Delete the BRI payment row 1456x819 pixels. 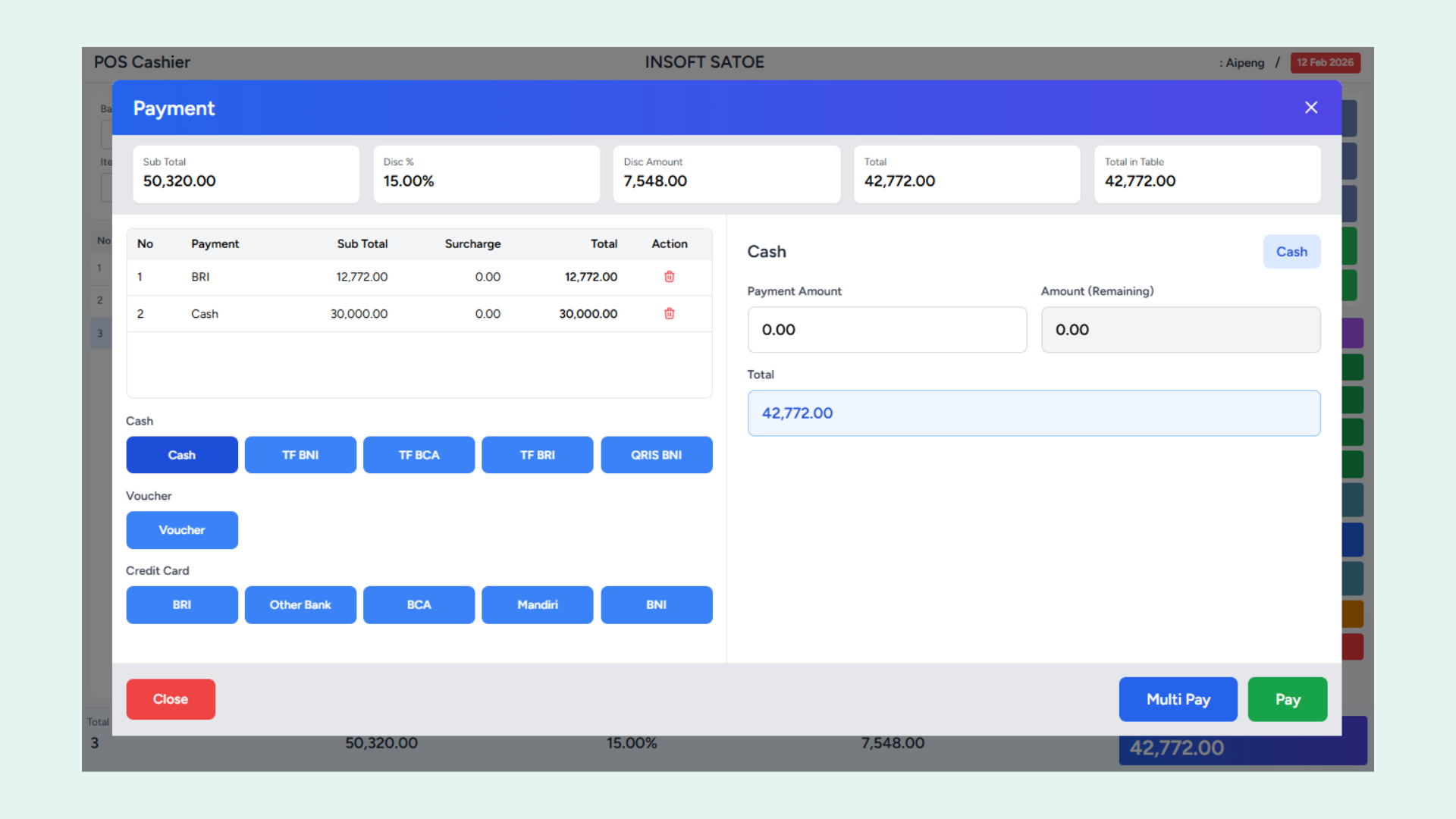coord(669,277)
